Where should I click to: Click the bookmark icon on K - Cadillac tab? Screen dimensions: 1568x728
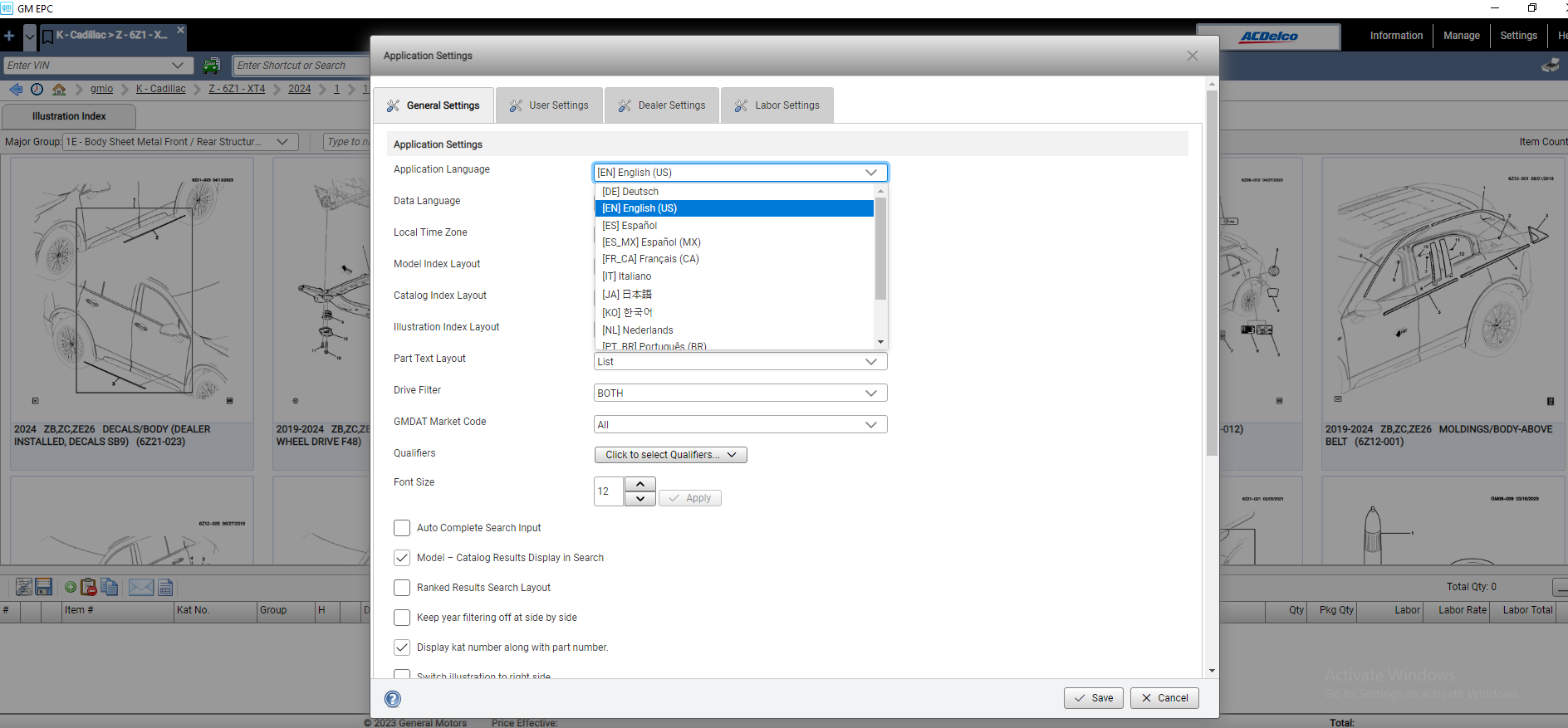click(x=47, y=36)
